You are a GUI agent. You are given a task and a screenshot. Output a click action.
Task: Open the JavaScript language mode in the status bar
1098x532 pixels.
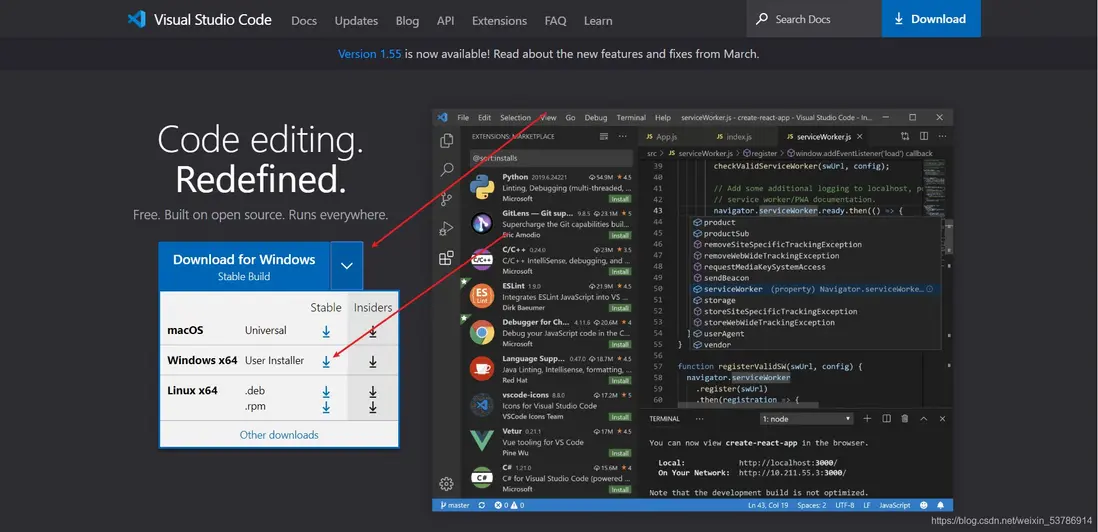point(894,505)
